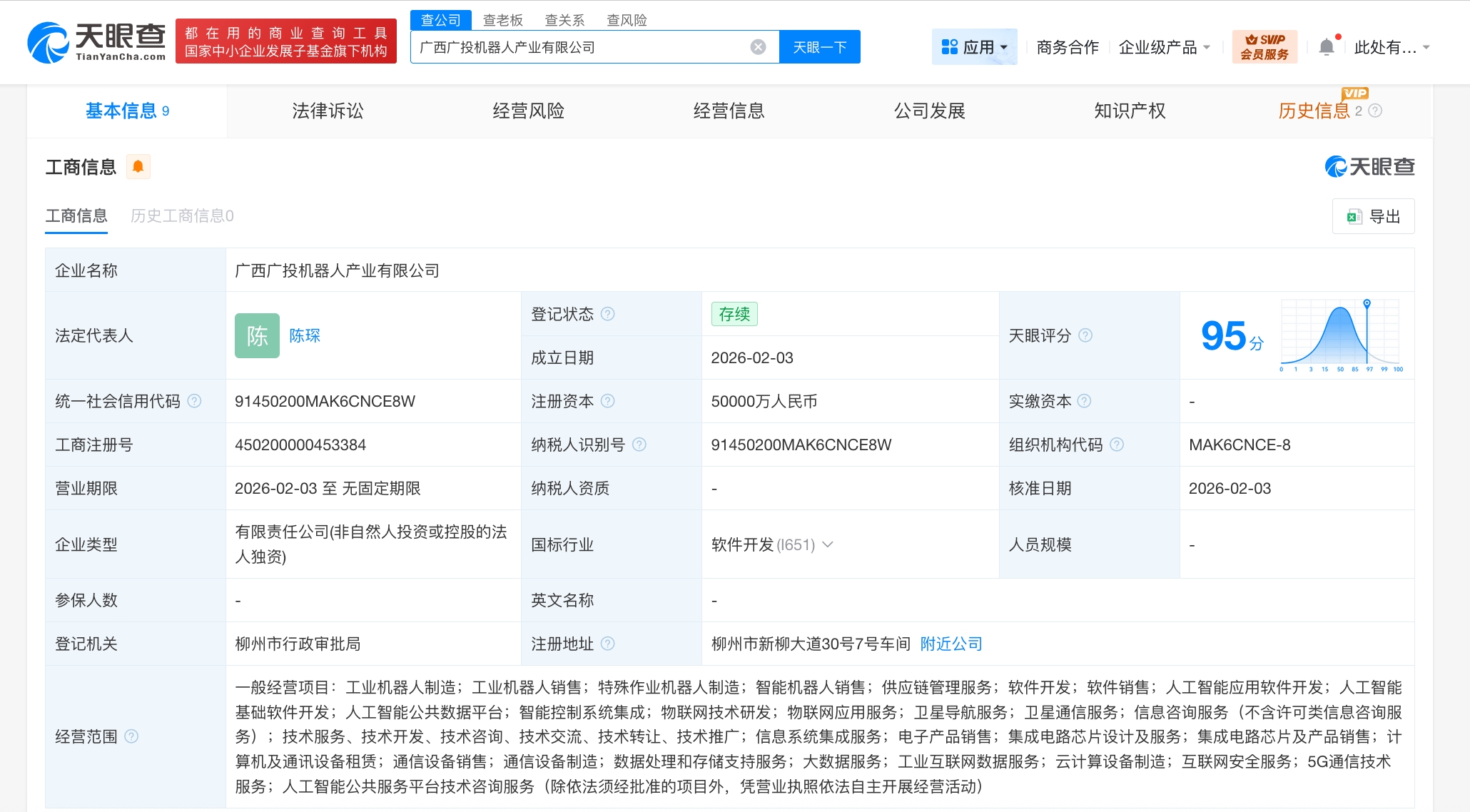
Task: Click the help icon beside 登记状态
Action: (x=606, y=313)
